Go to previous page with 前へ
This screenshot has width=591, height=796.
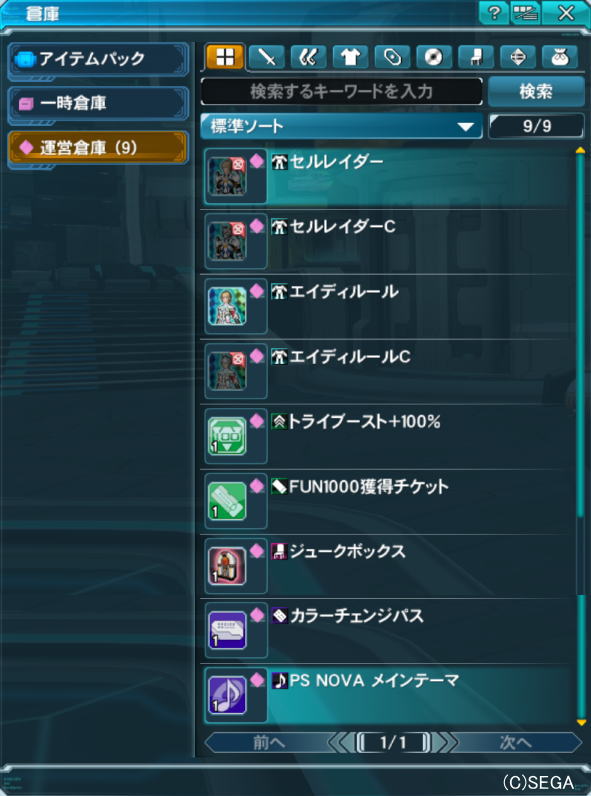coord(269,743)
